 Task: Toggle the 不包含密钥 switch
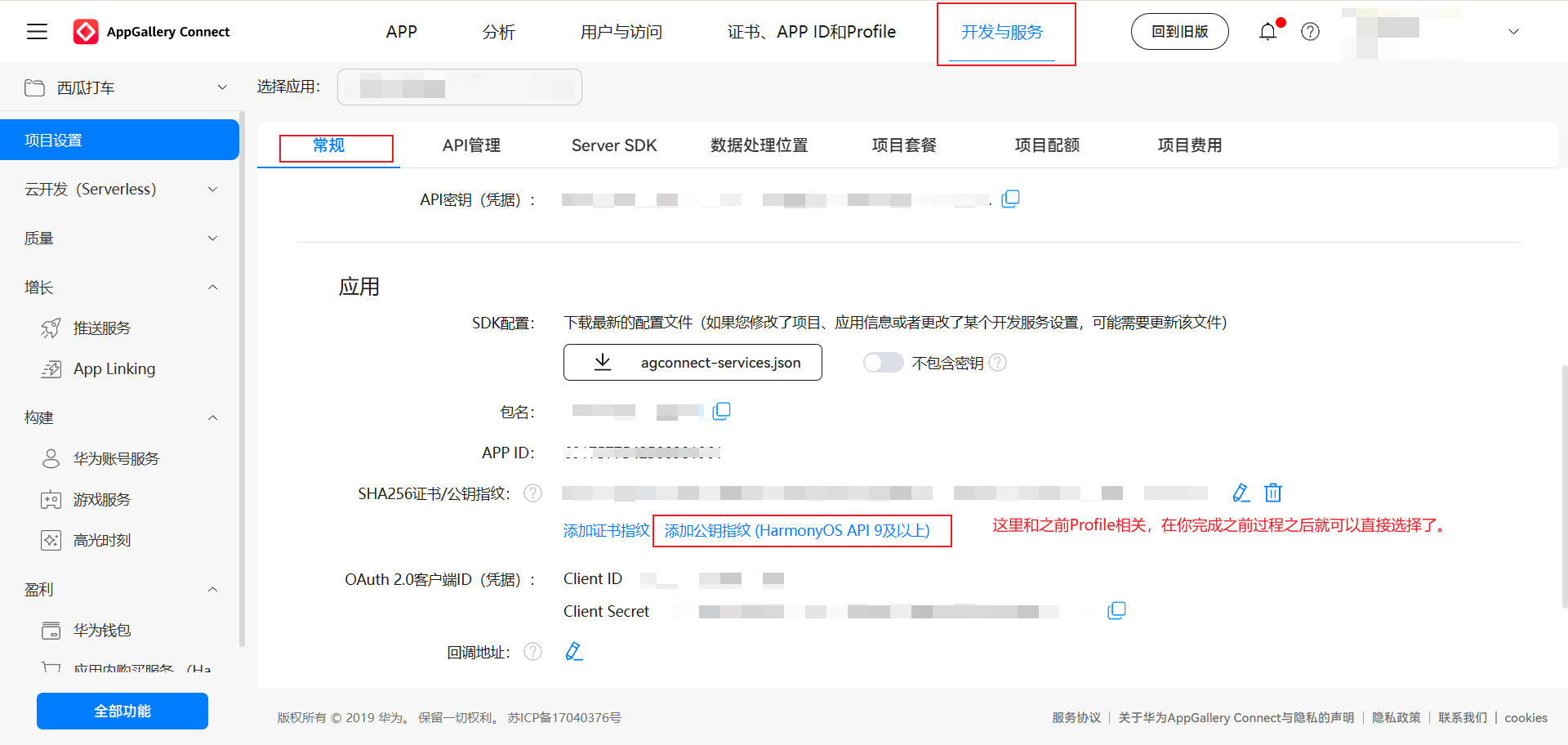(883, 363)
